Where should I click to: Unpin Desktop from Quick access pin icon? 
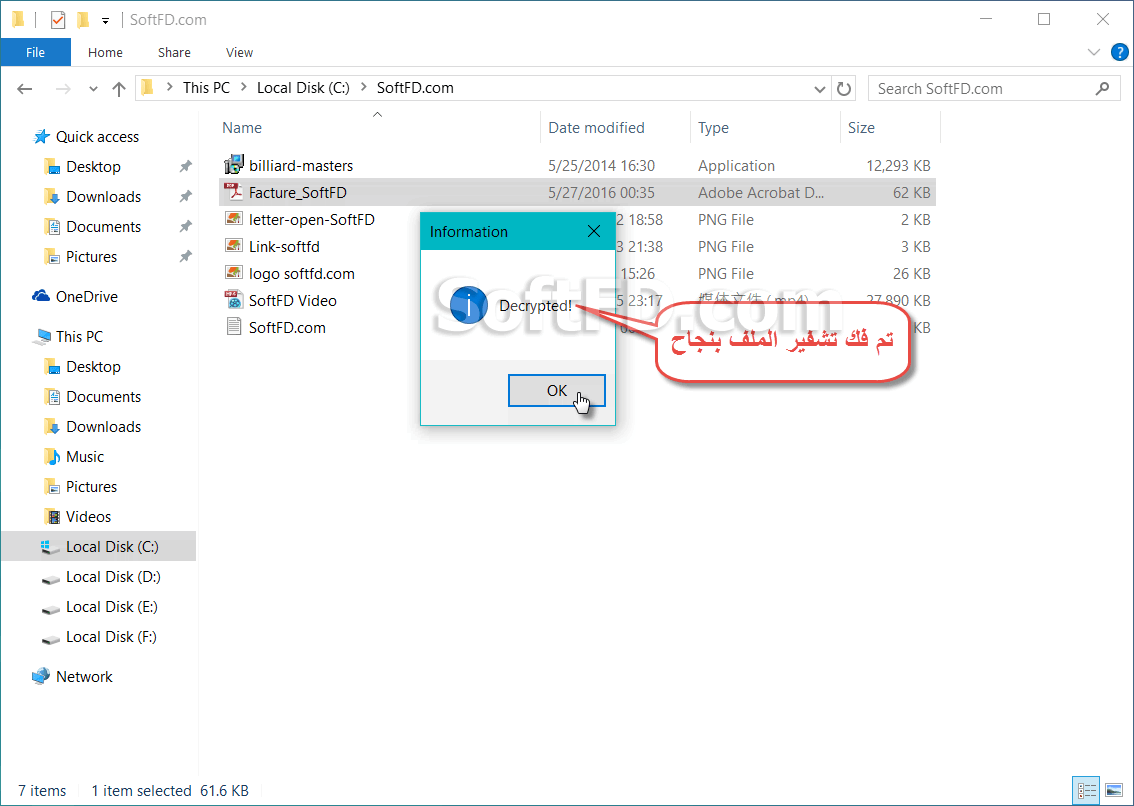186,166
